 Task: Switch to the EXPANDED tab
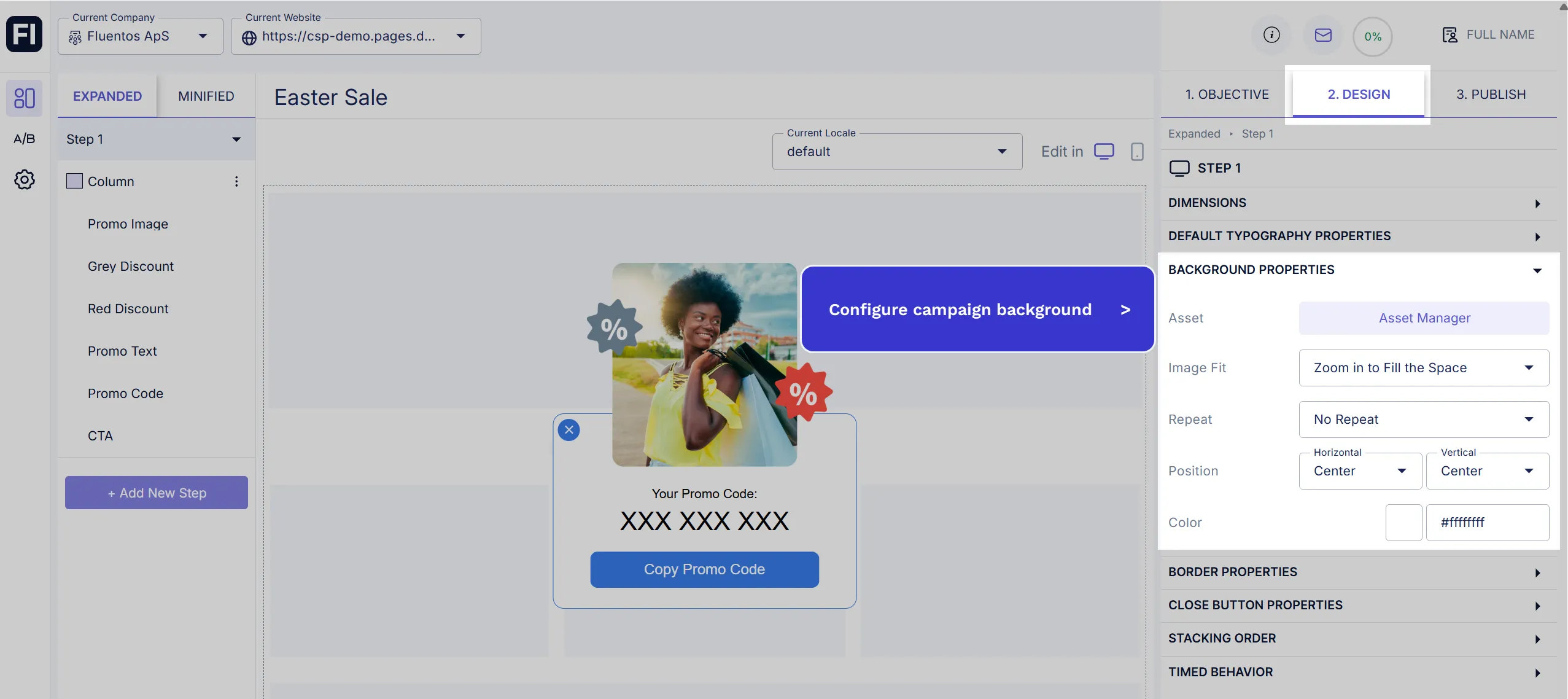107,96
